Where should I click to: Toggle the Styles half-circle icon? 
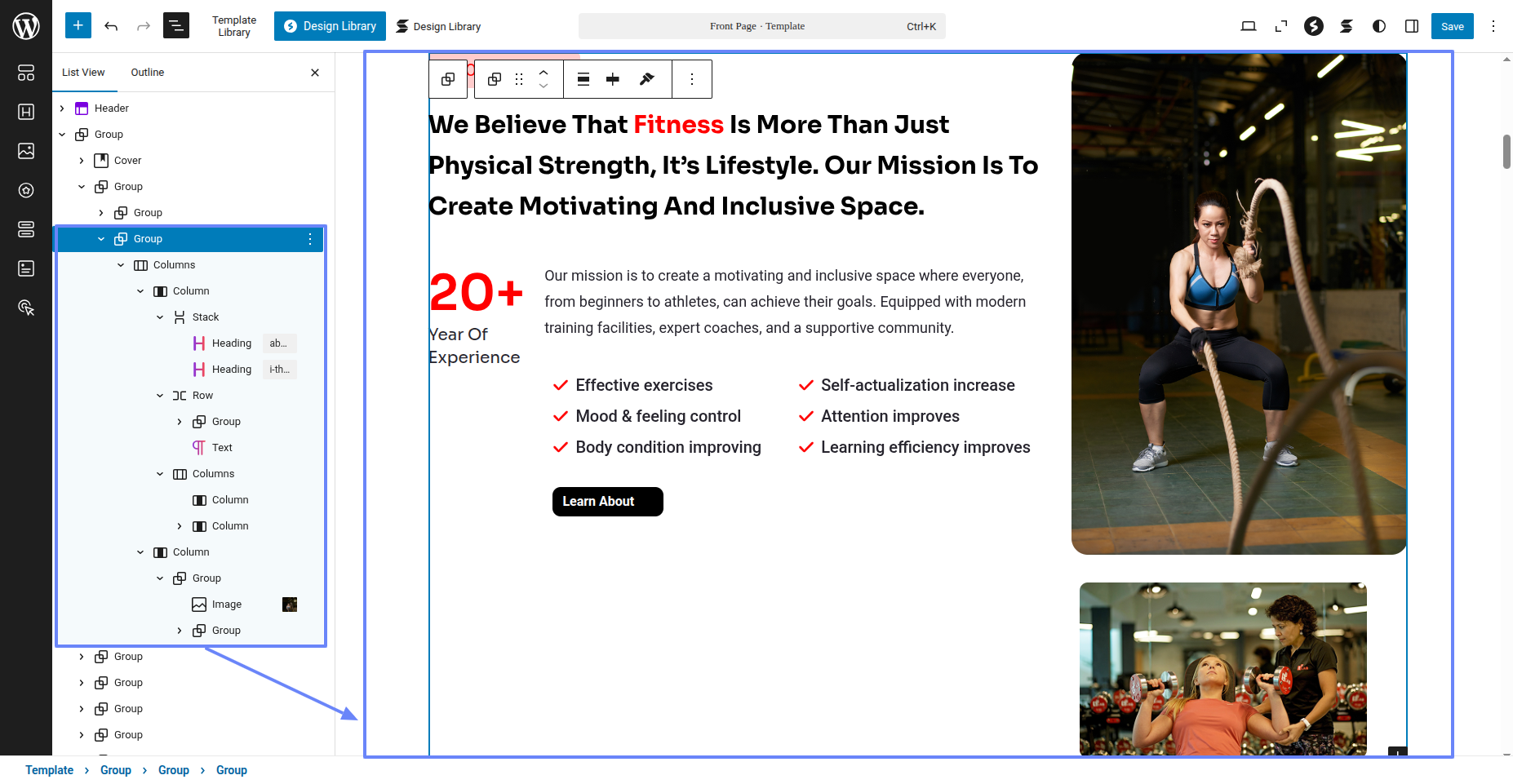(x=1378, y=26)
